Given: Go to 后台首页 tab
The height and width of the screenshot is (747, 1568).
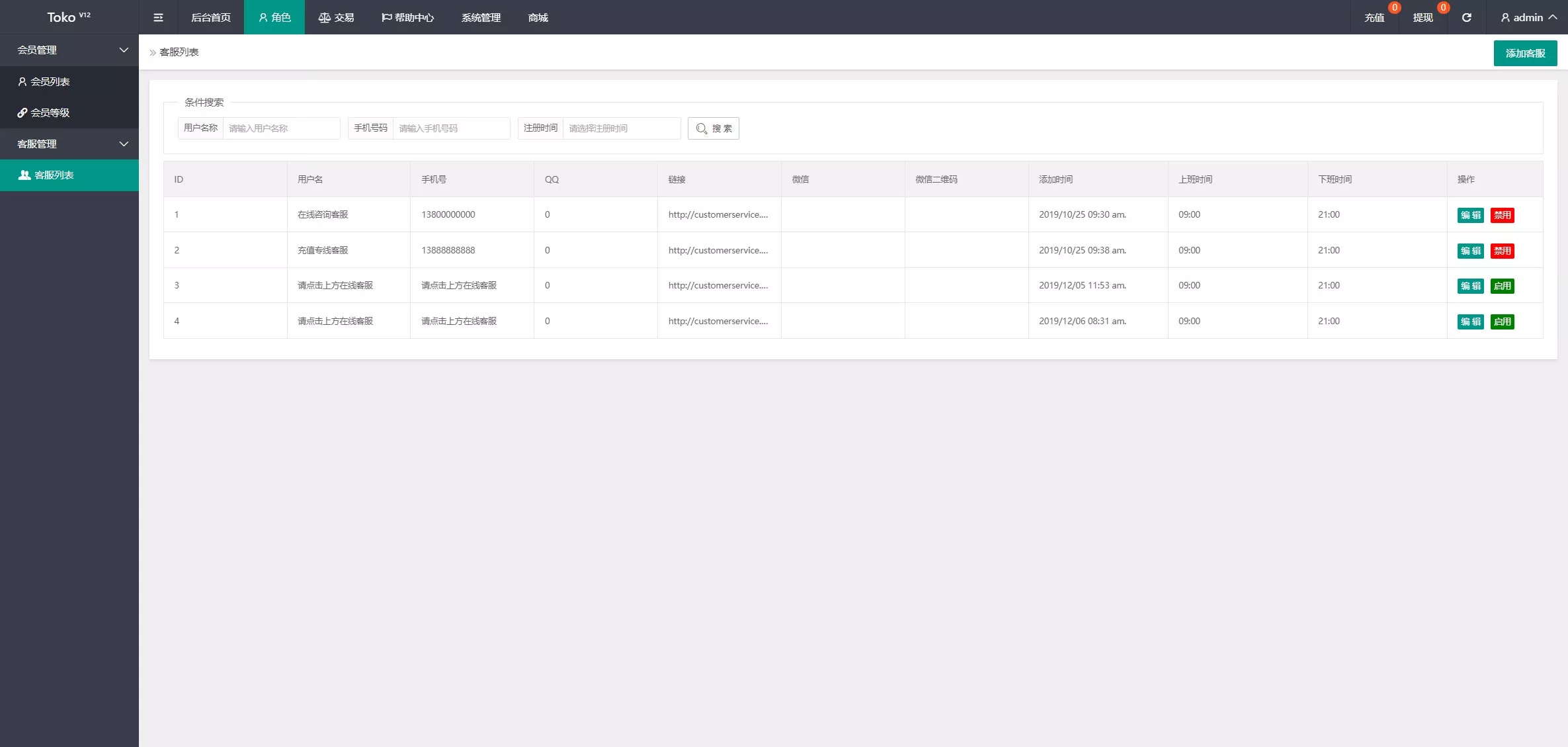Looking at the screenshot, I should coord(210,18).
